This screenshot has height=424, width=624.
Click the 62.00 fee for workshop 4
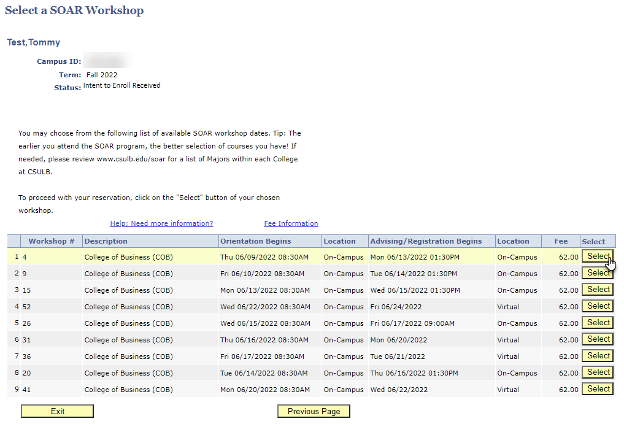coord(568,257)
